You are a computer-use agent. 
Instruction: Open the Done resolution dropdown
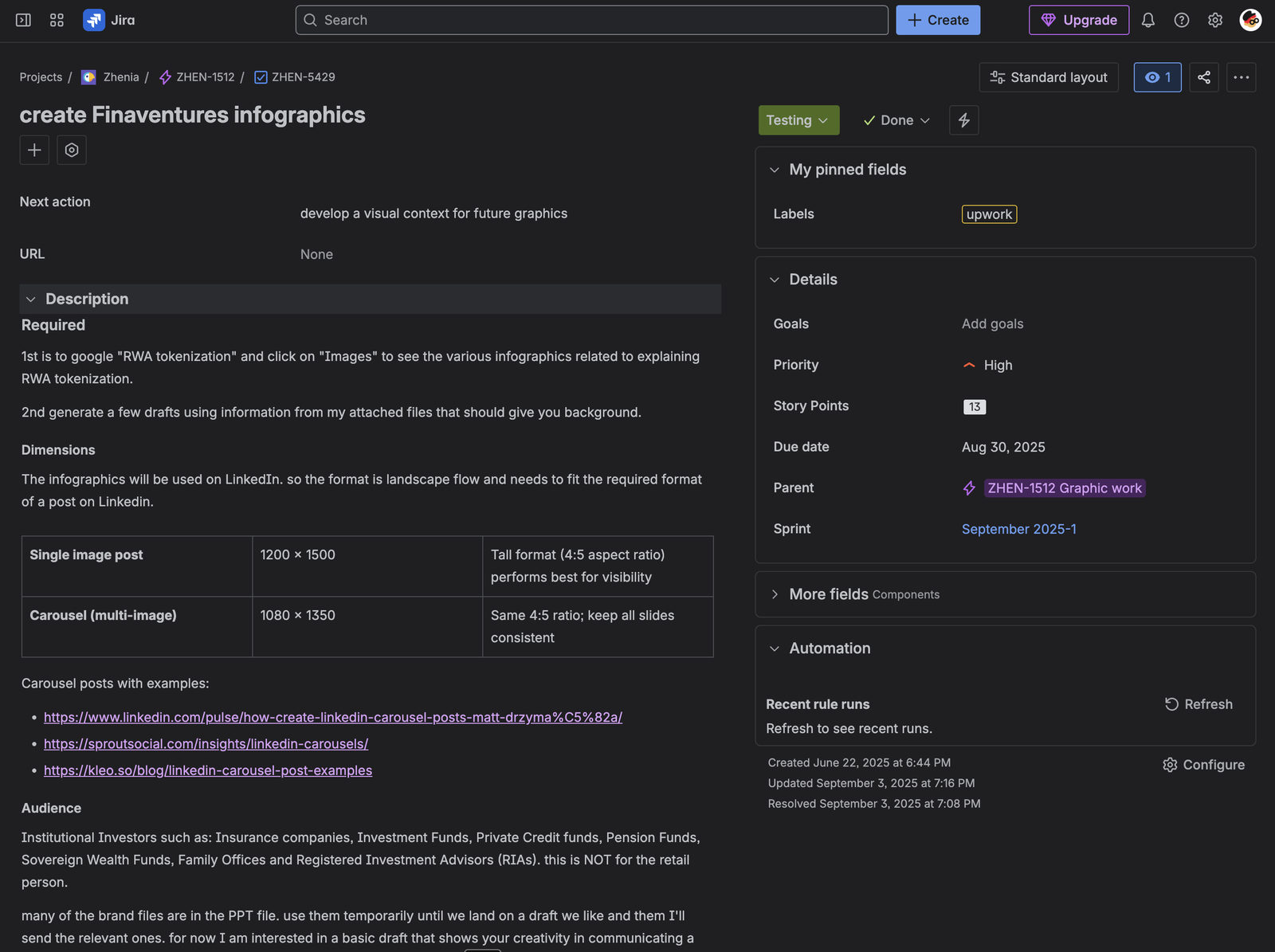pos(896,120)
